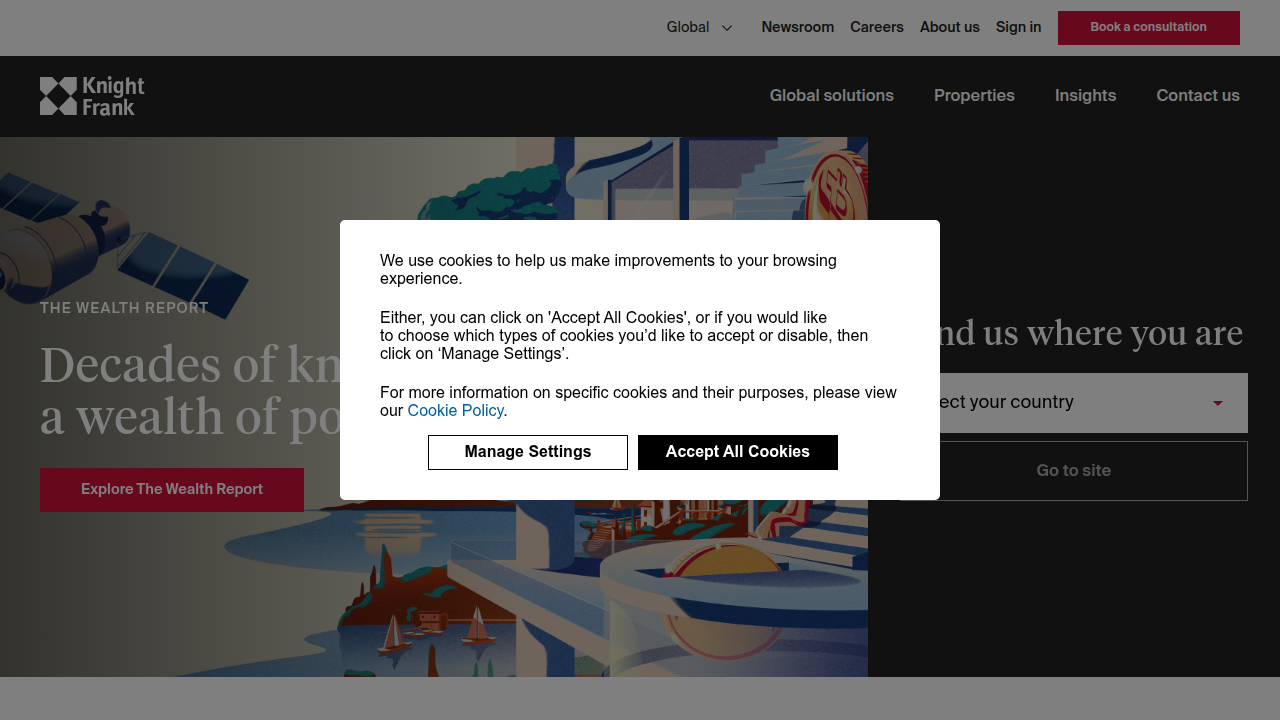Open the Properties menu

[x=974, y=96]
